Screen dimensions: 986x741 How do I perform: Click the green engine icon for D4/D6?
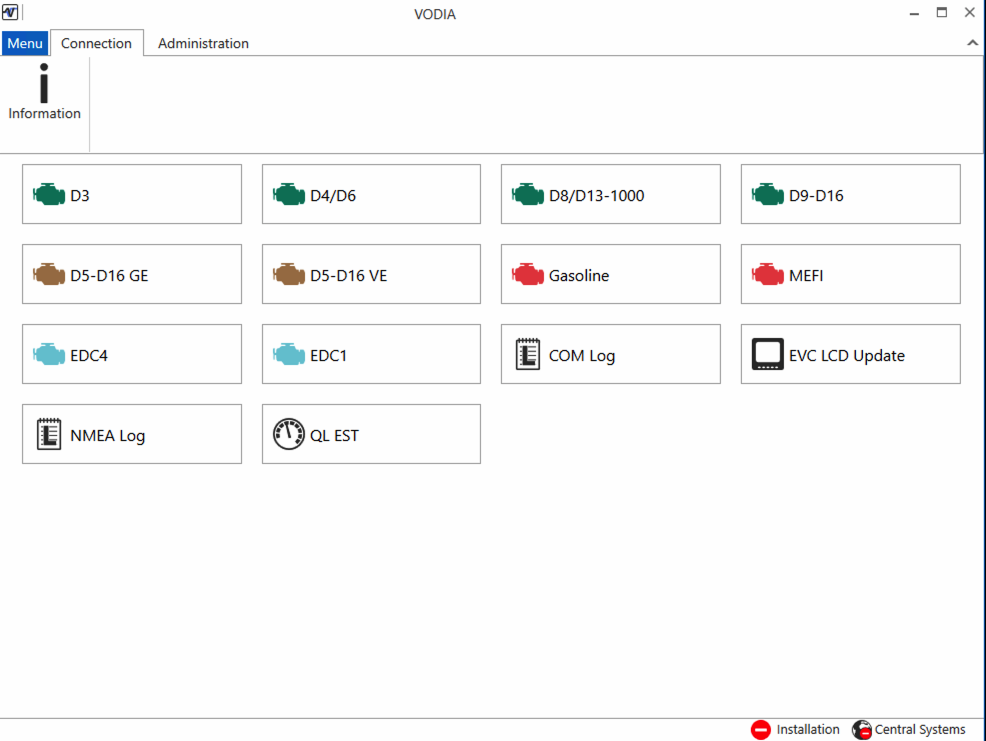289,195
